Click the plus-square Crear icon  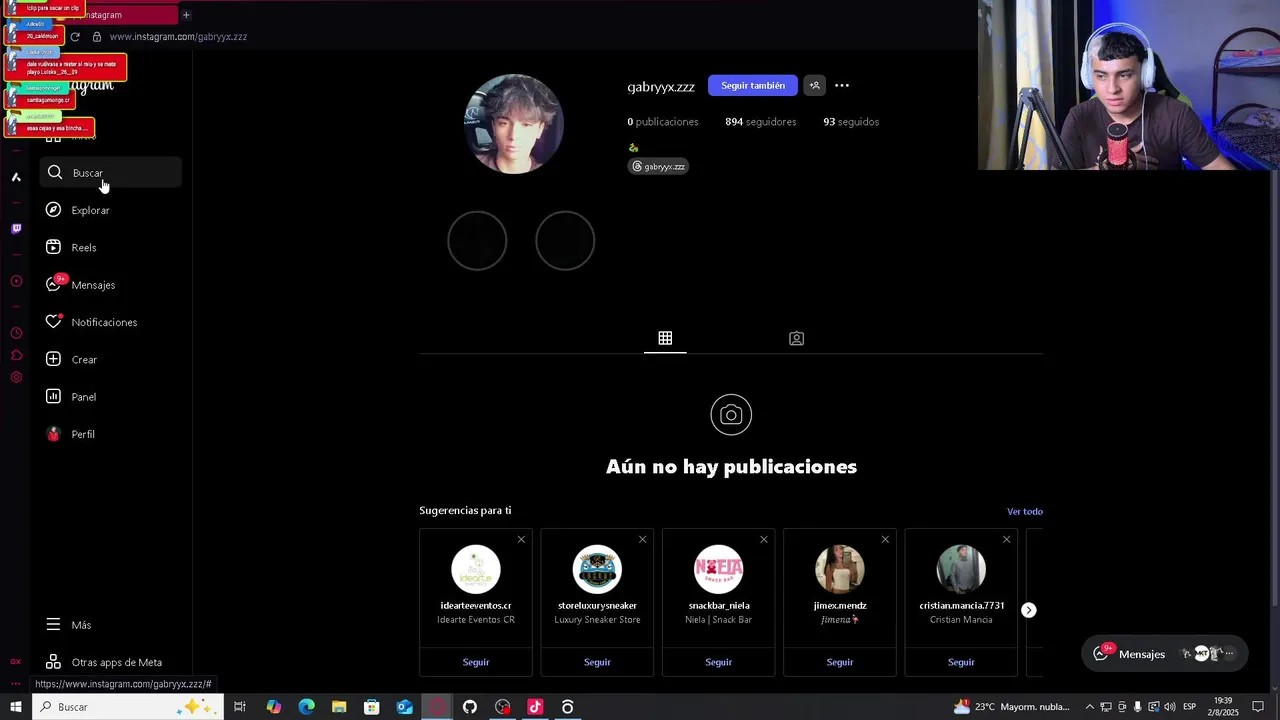click(x=54, y=359)
